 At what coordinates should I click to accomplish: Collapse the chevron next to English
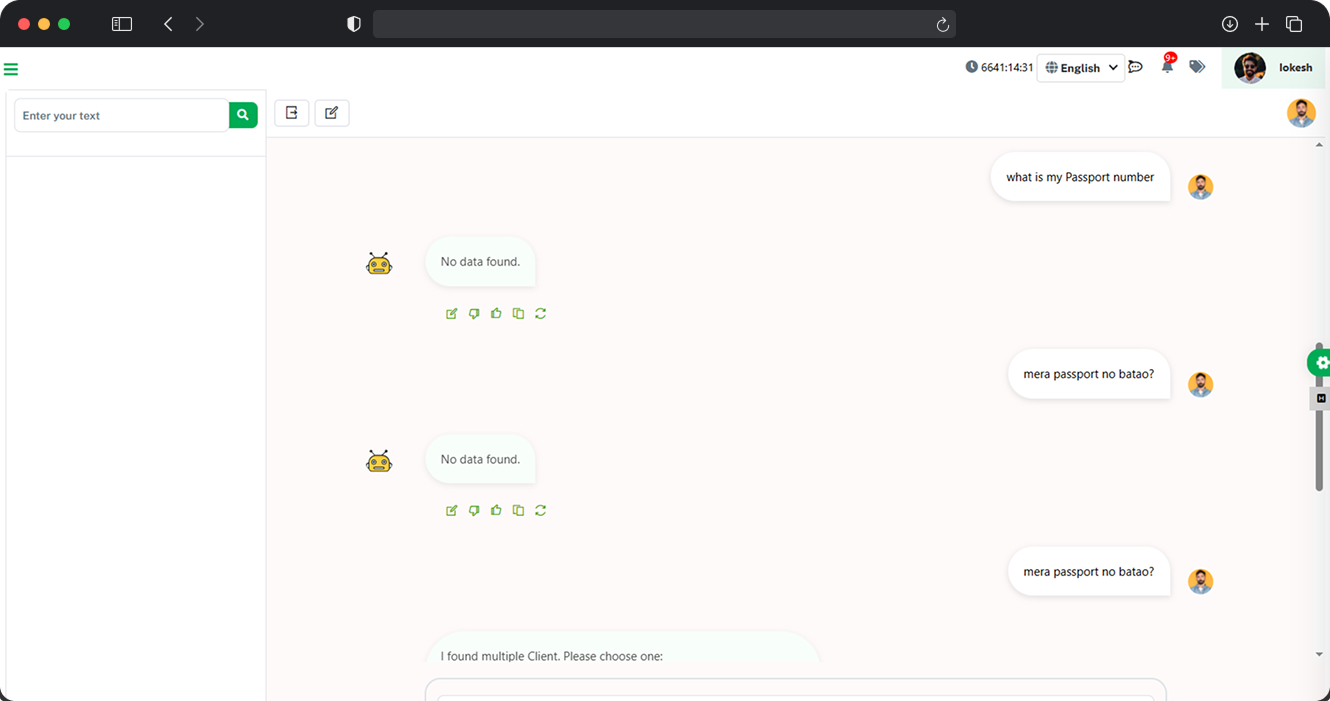[x=1113, y=67]
